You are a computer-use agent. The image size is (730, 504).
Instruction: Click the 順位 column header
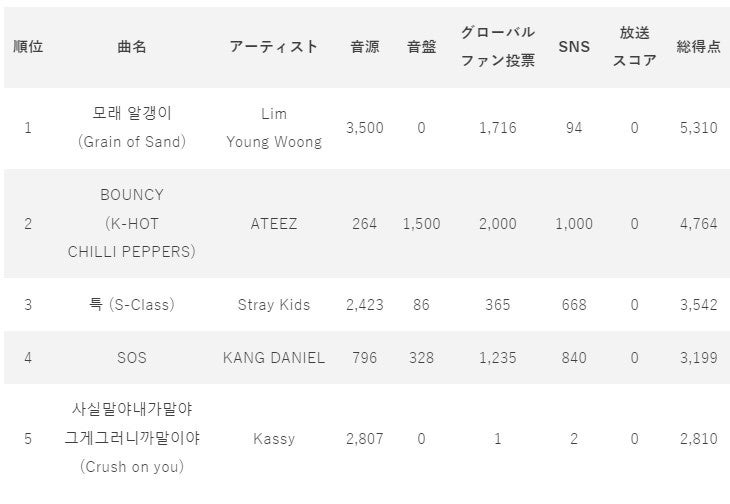point(27,47)
